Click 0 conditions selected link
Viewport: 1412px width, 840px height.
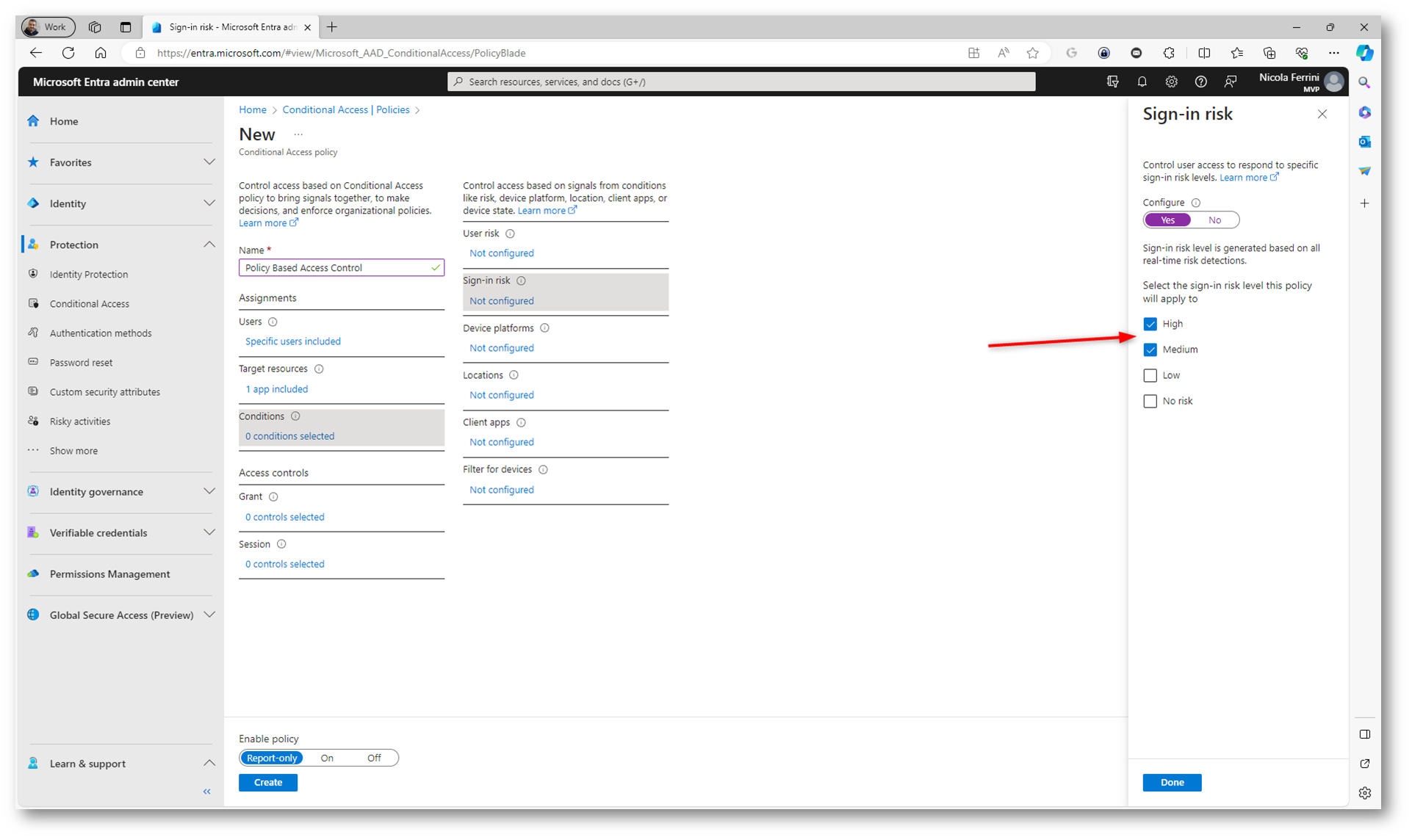[289, 436]
